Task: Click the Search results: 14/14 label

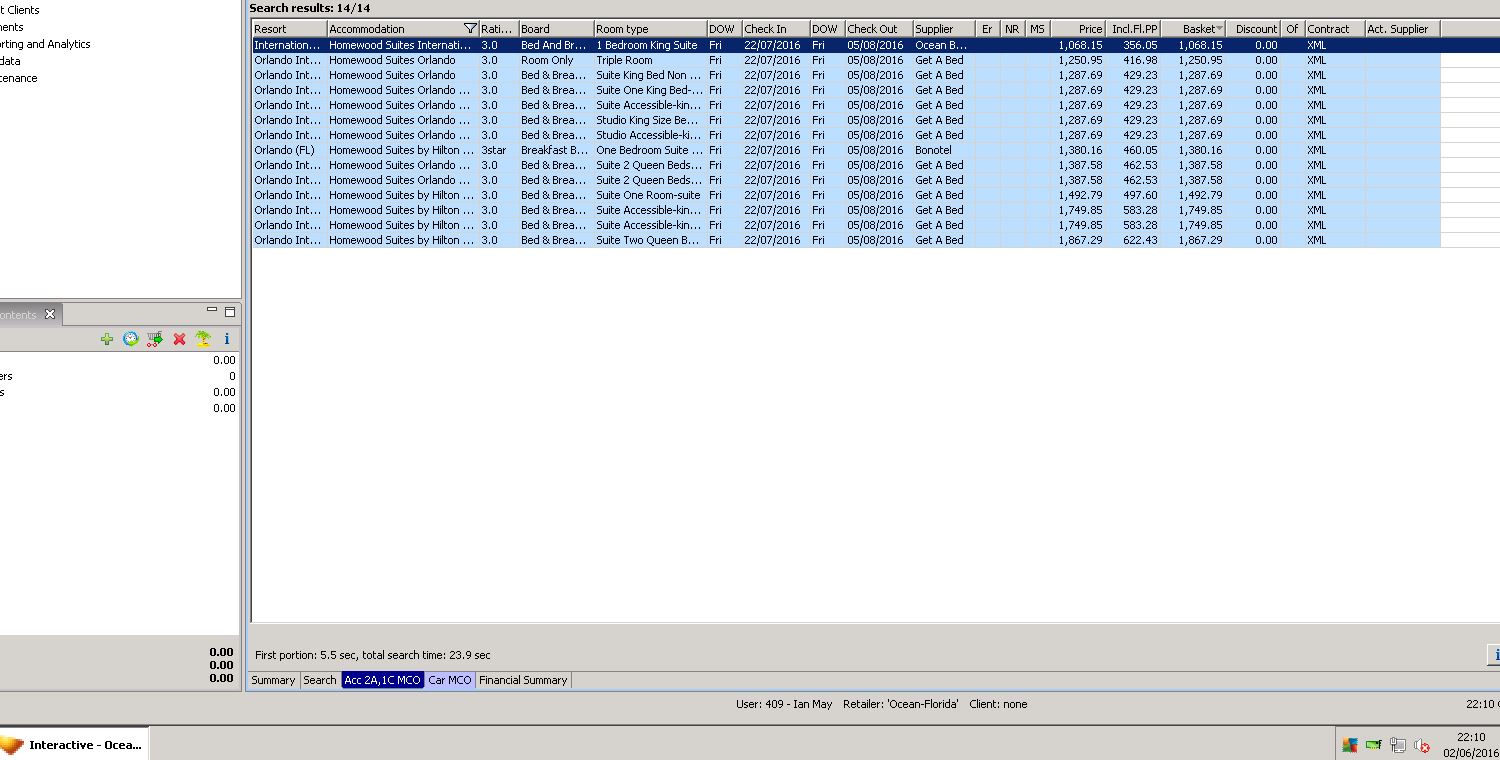Action: 310,8
